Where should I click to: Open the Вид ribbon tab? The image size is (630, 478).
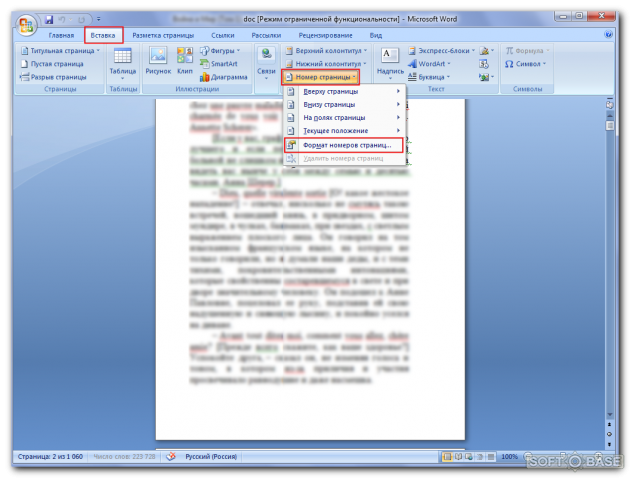point(375,35)
